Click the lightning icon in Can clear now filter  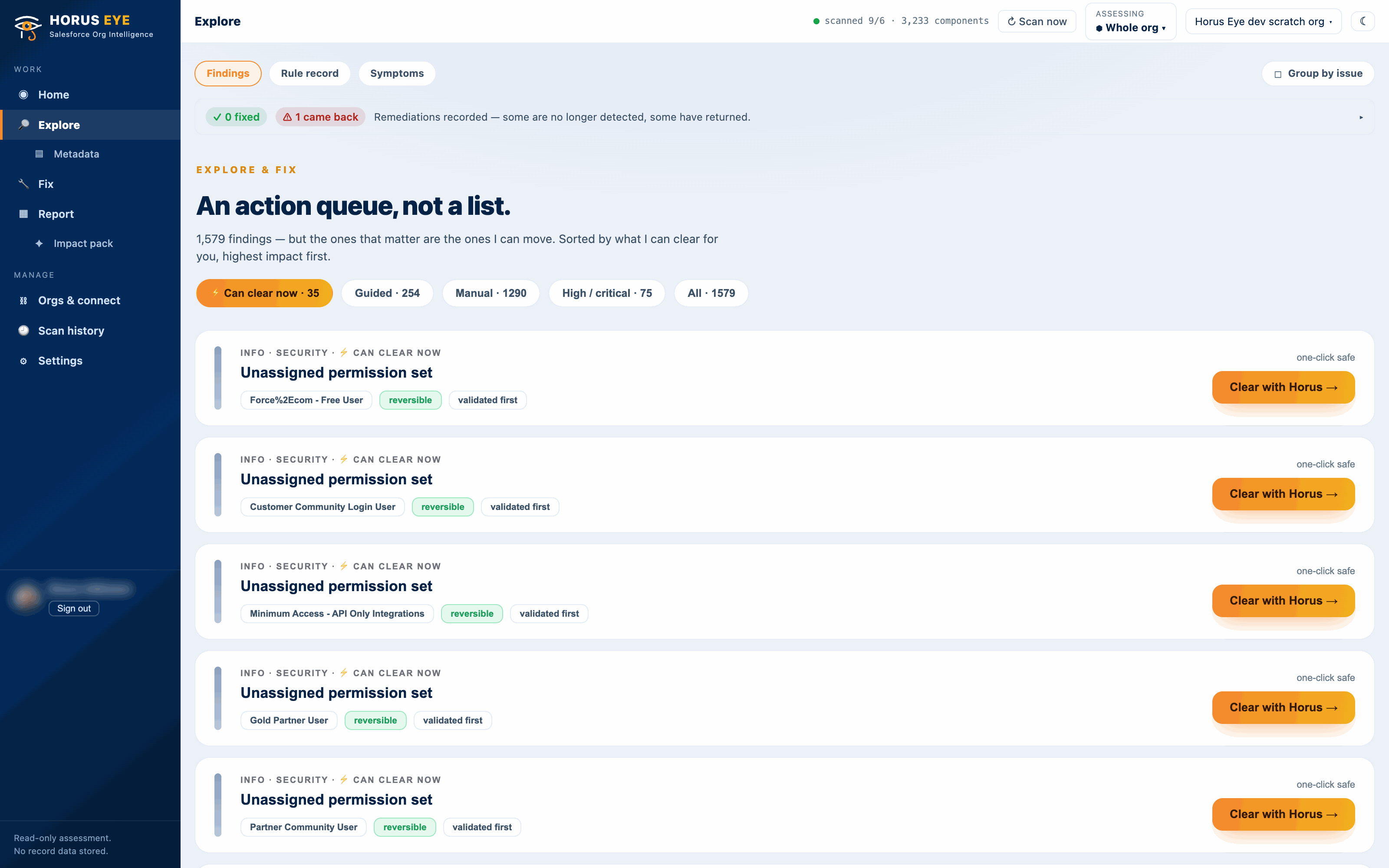[x=215, y=293]
